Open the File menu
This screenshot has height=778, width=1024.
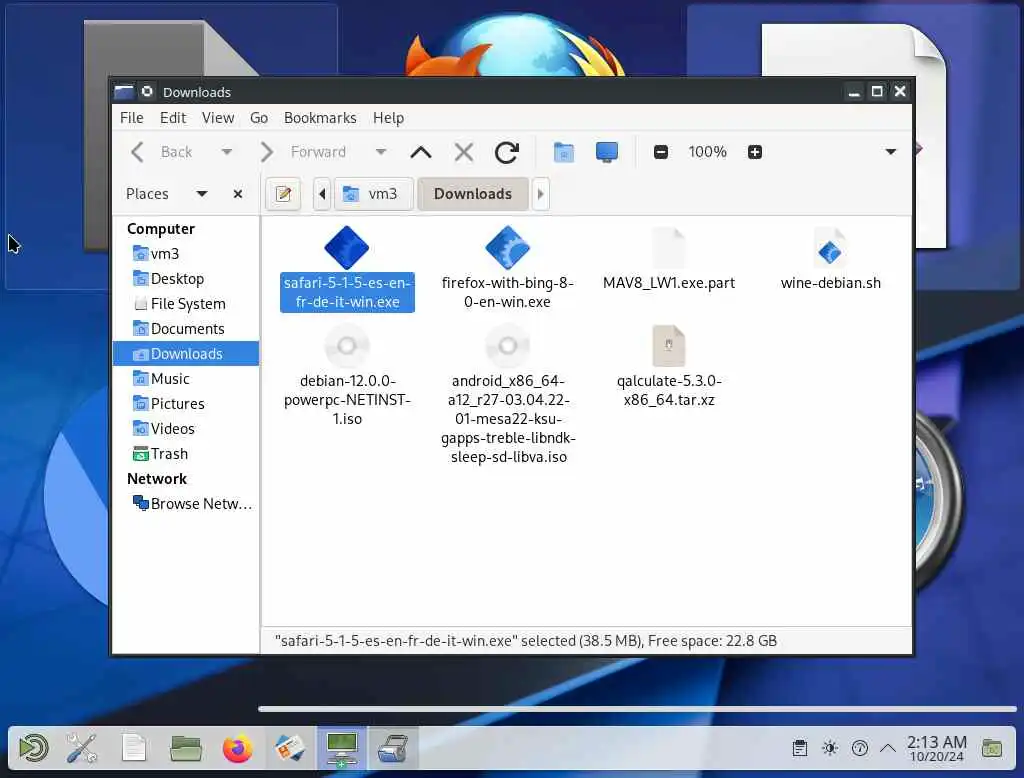132,118
